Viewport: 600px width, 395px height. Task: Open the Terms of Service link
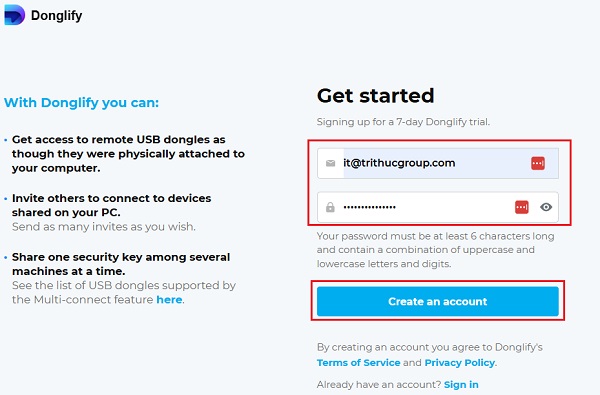[x=358, y=362]
